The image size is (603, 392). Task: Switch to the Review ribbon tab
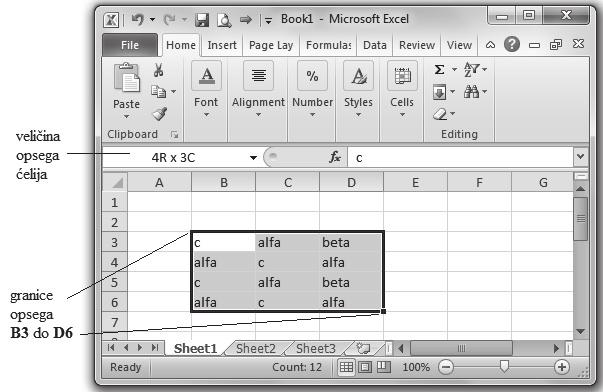[x=417, y=45]
